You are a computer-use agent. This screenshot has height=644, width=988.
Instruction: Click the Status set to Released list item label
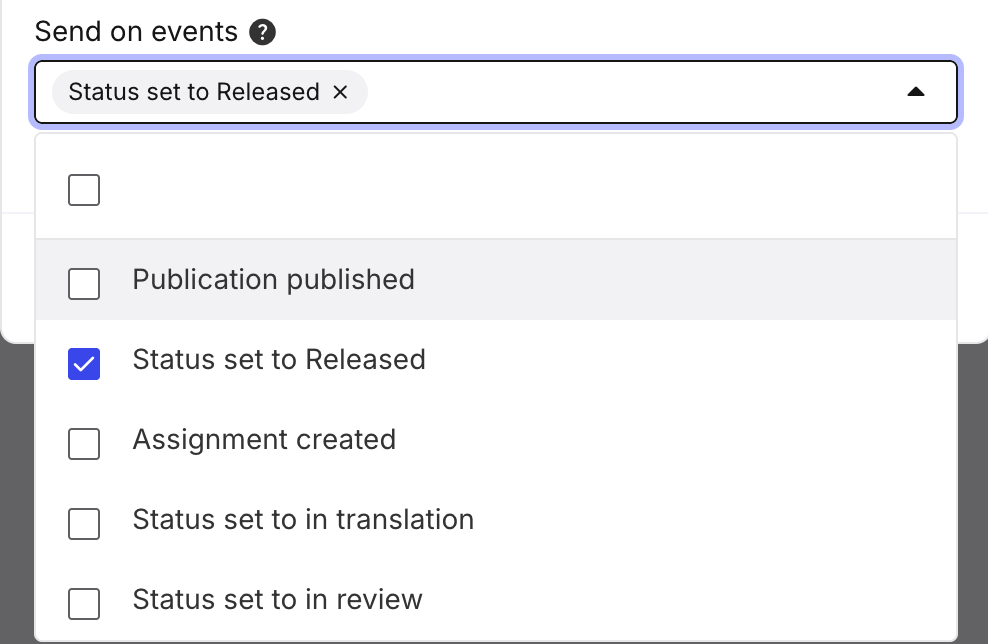point(279,360)
